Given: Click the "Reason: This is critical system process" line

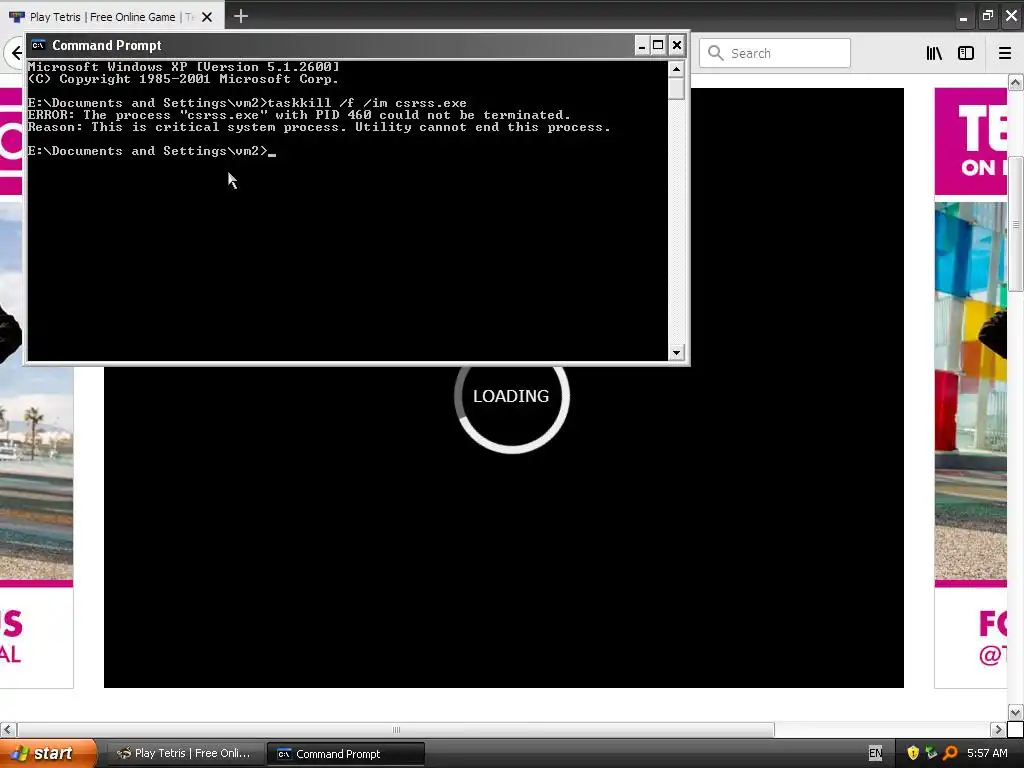Looking at the screenshot, I should click(319, 127).
